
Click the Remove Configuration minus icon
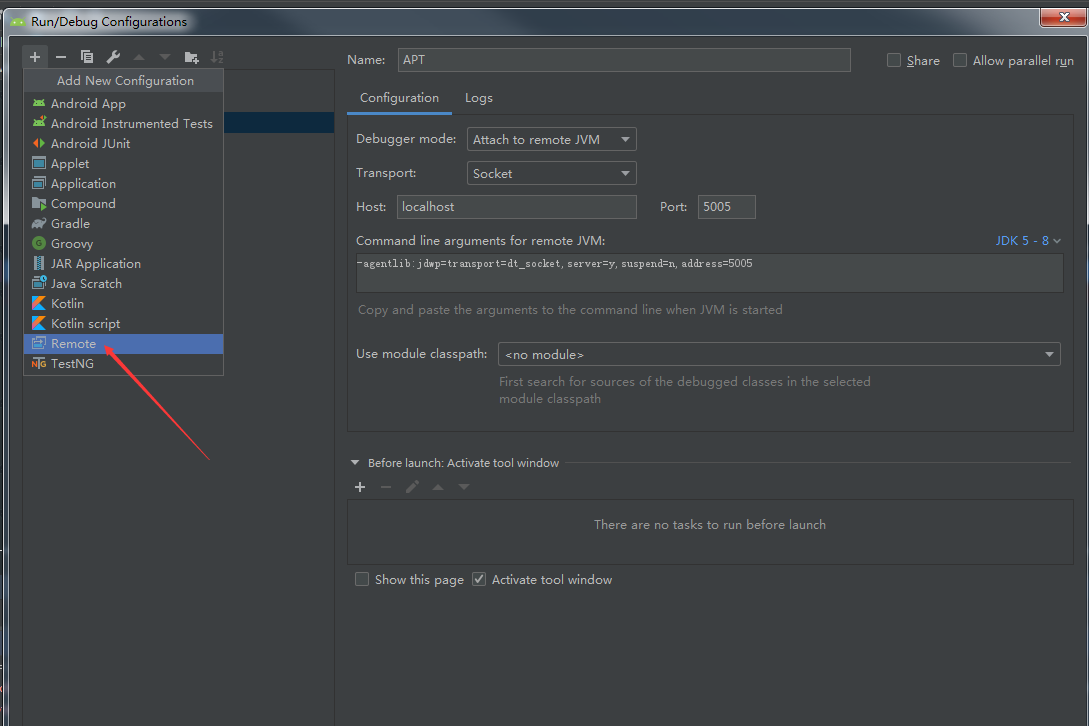point(60,57)
